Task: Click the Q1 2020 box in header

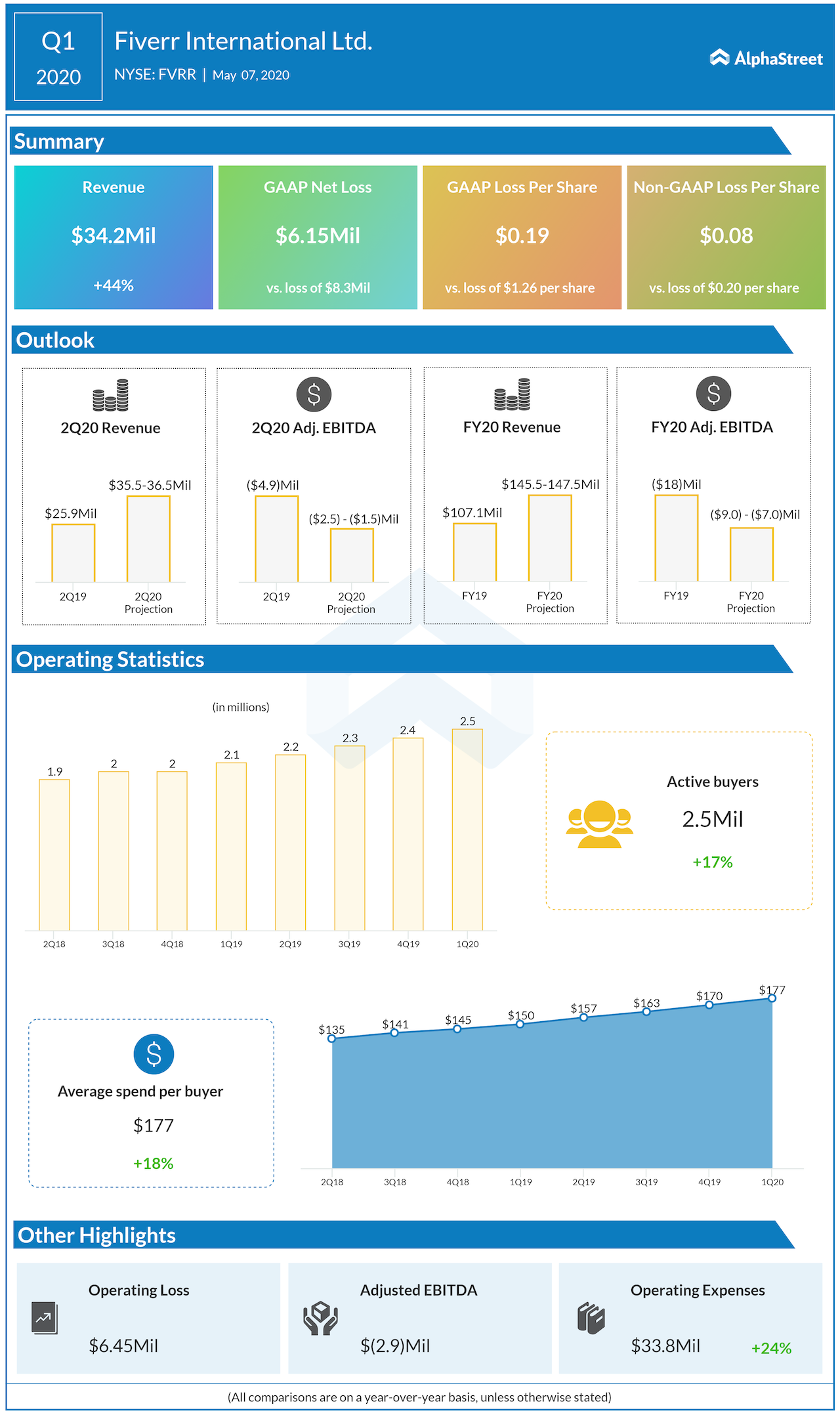Action: tap(58, 57)
